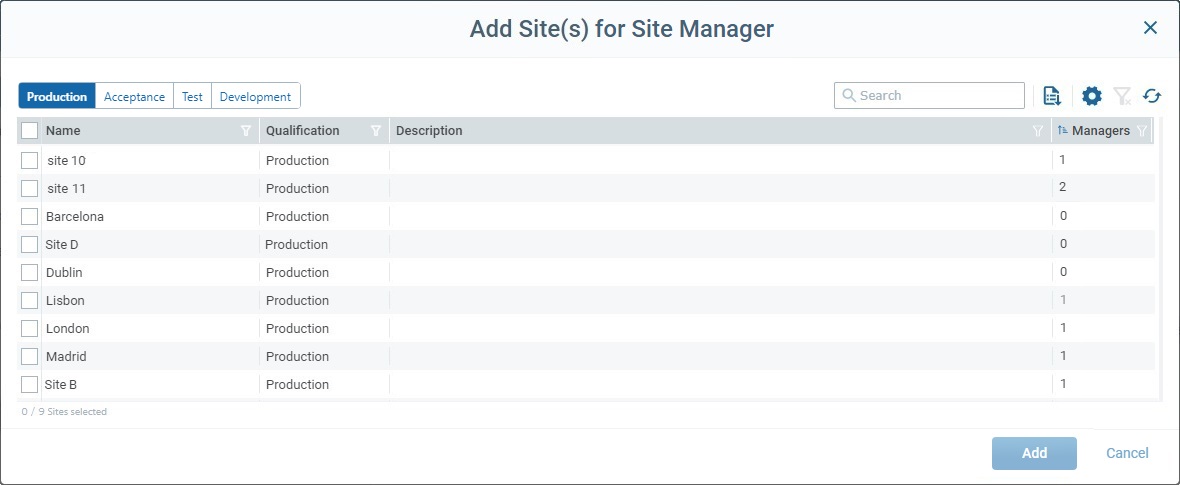Image resolution: width=1180 pixels, height=486 pixels.
Task: Click the Managers value 0 for Barcelona
Action: 1063,215
